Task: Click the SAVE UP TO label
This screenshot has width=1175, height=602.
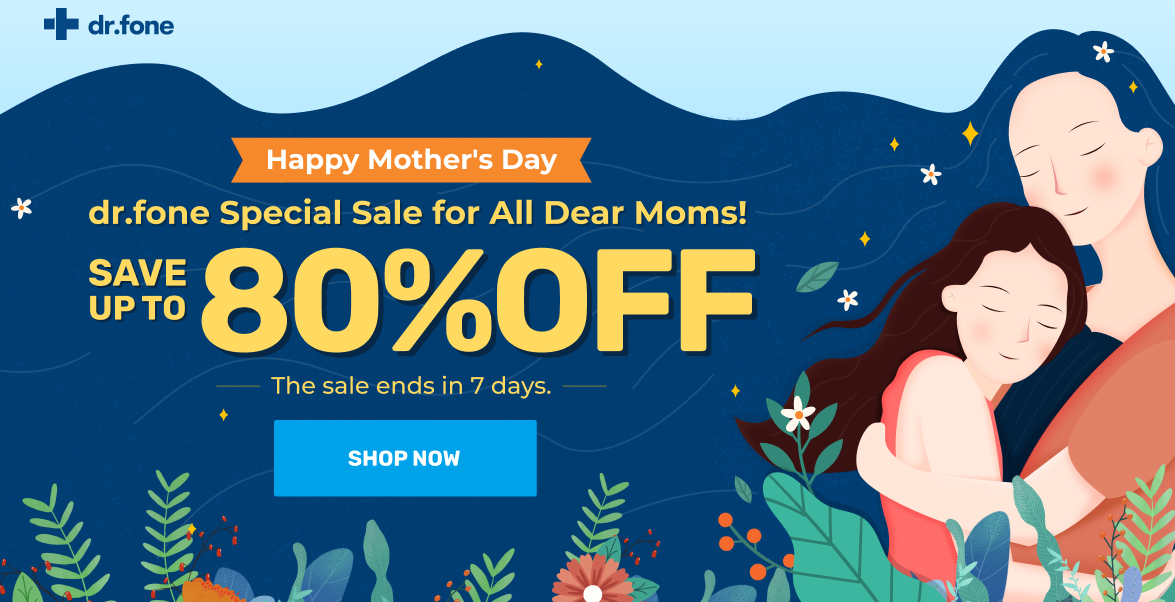Action: [x=138, y=290]
